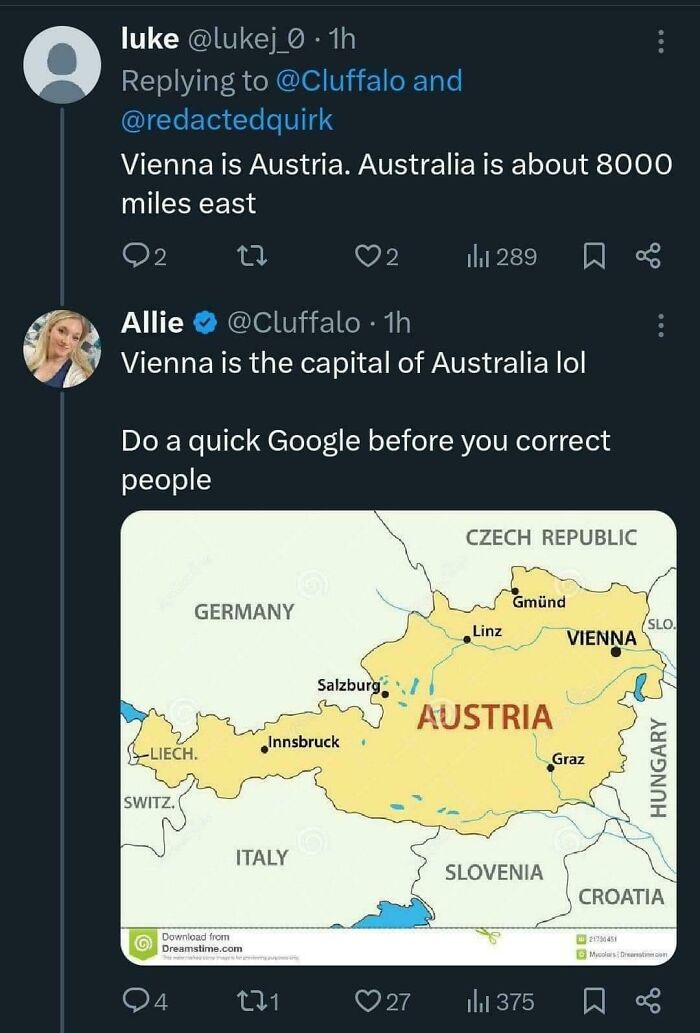700x1033 pixels.
Task: Retweet luke's tweet
Action: [x=252, y=256]
